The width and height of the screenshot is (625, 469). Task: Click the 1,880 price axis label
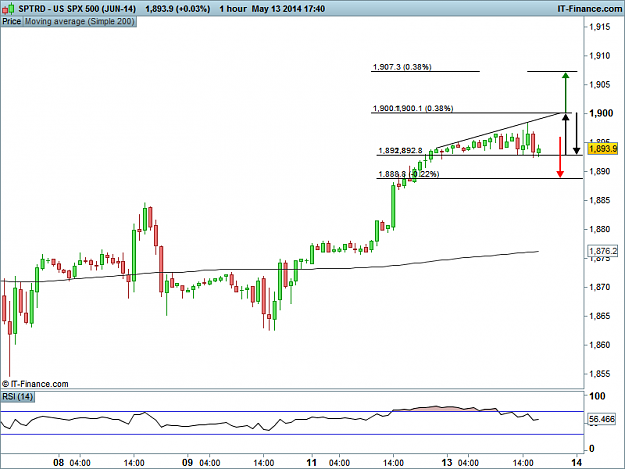[599, 229]
